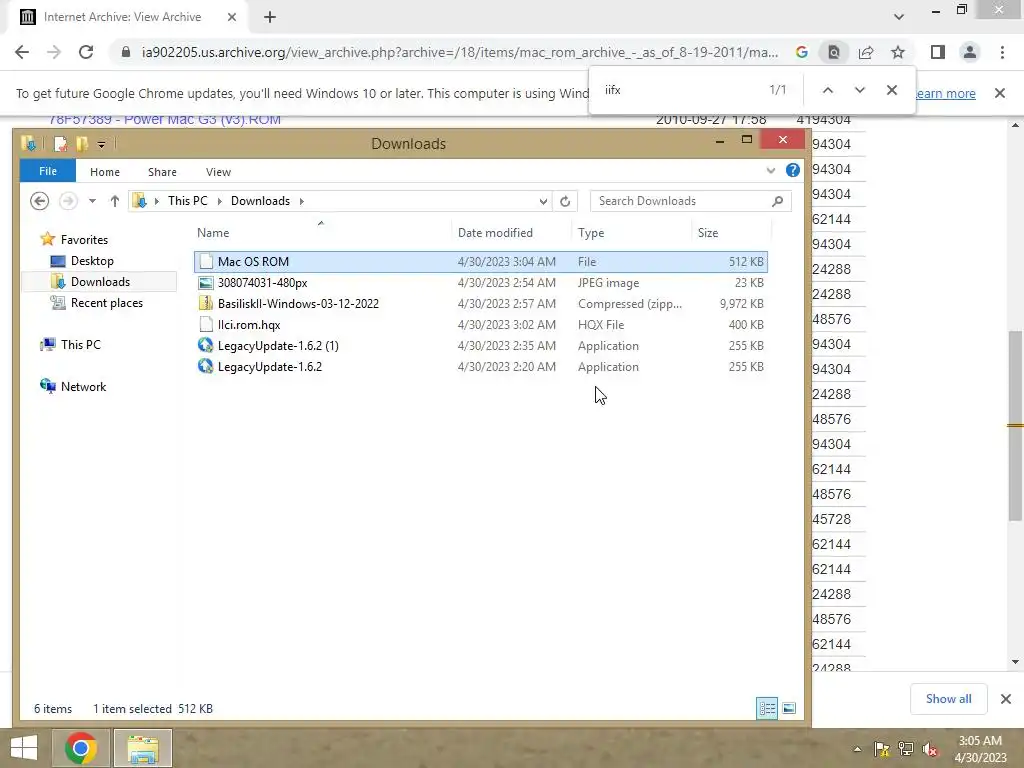
Task: Click New folder quick access icon
Action: [82, 144]
